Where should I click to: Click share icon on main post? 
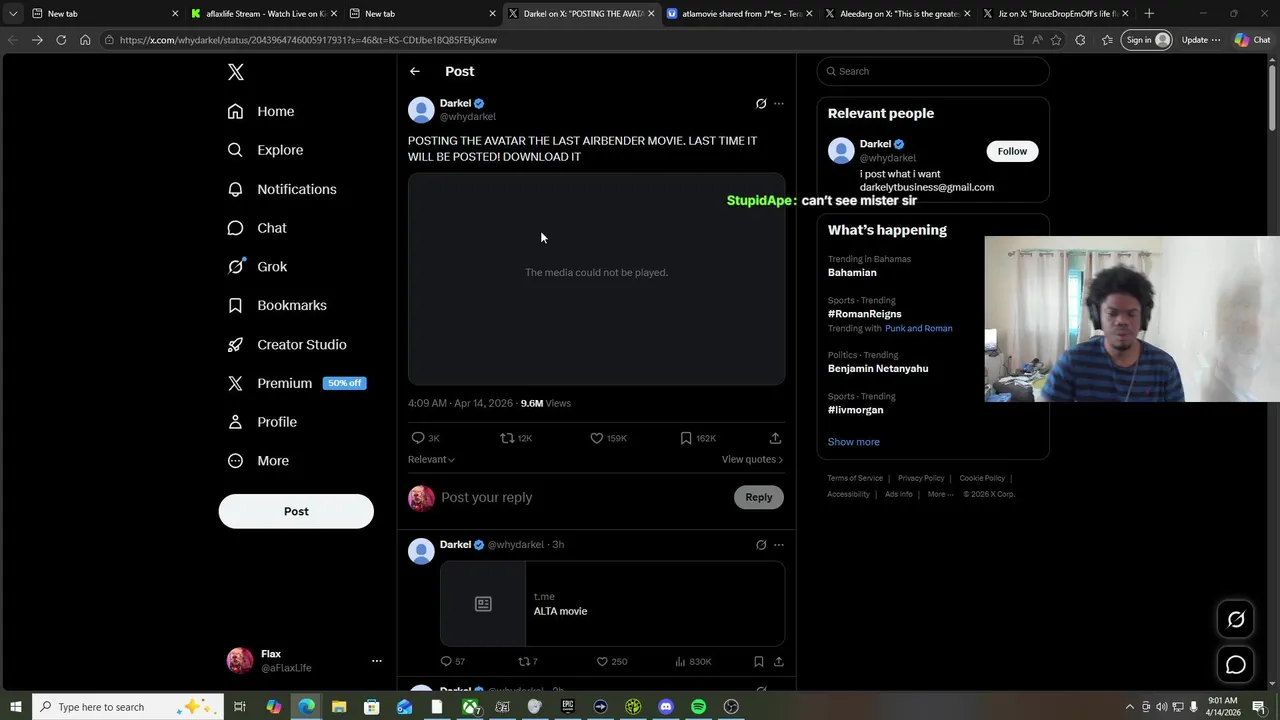775,438
